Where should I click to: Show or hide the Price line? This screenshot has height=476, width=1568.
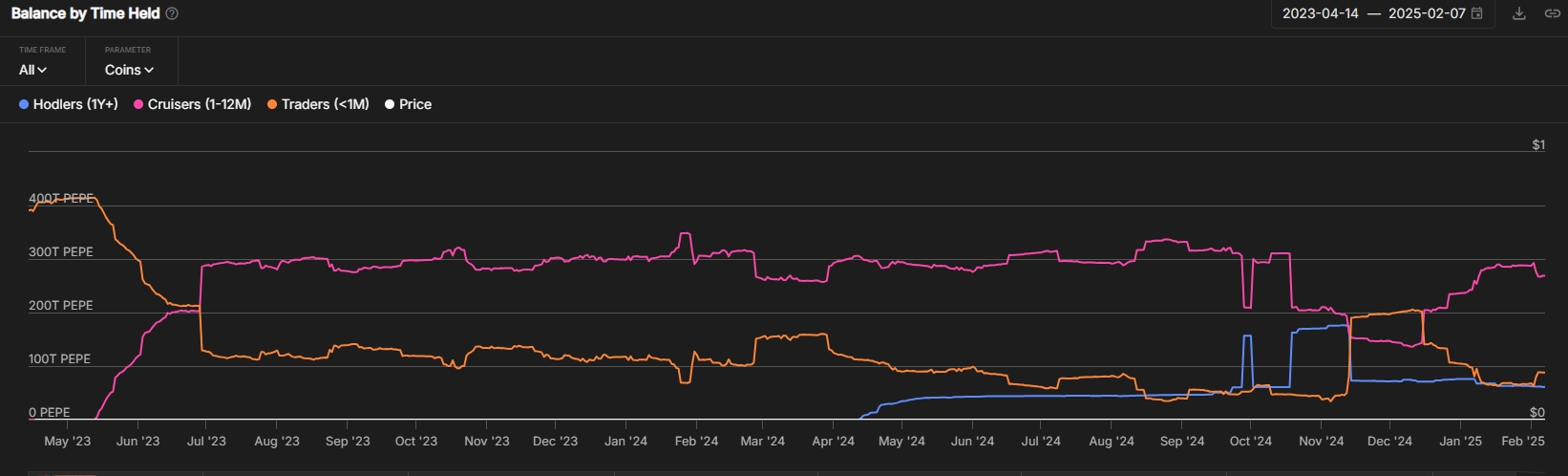[x=415, y=104]
